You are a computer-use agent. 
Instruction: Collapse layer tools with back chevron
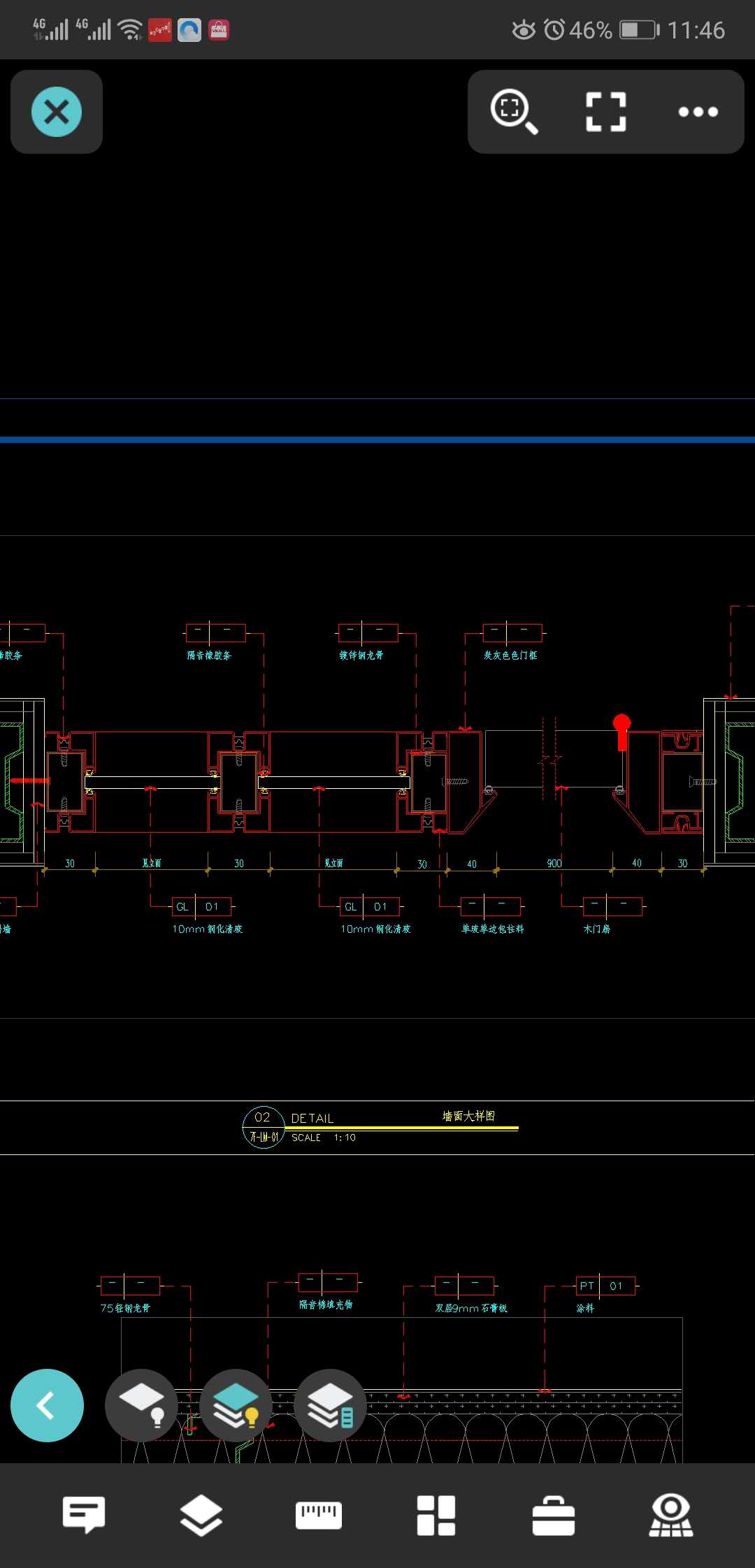tap(47, 1405)
